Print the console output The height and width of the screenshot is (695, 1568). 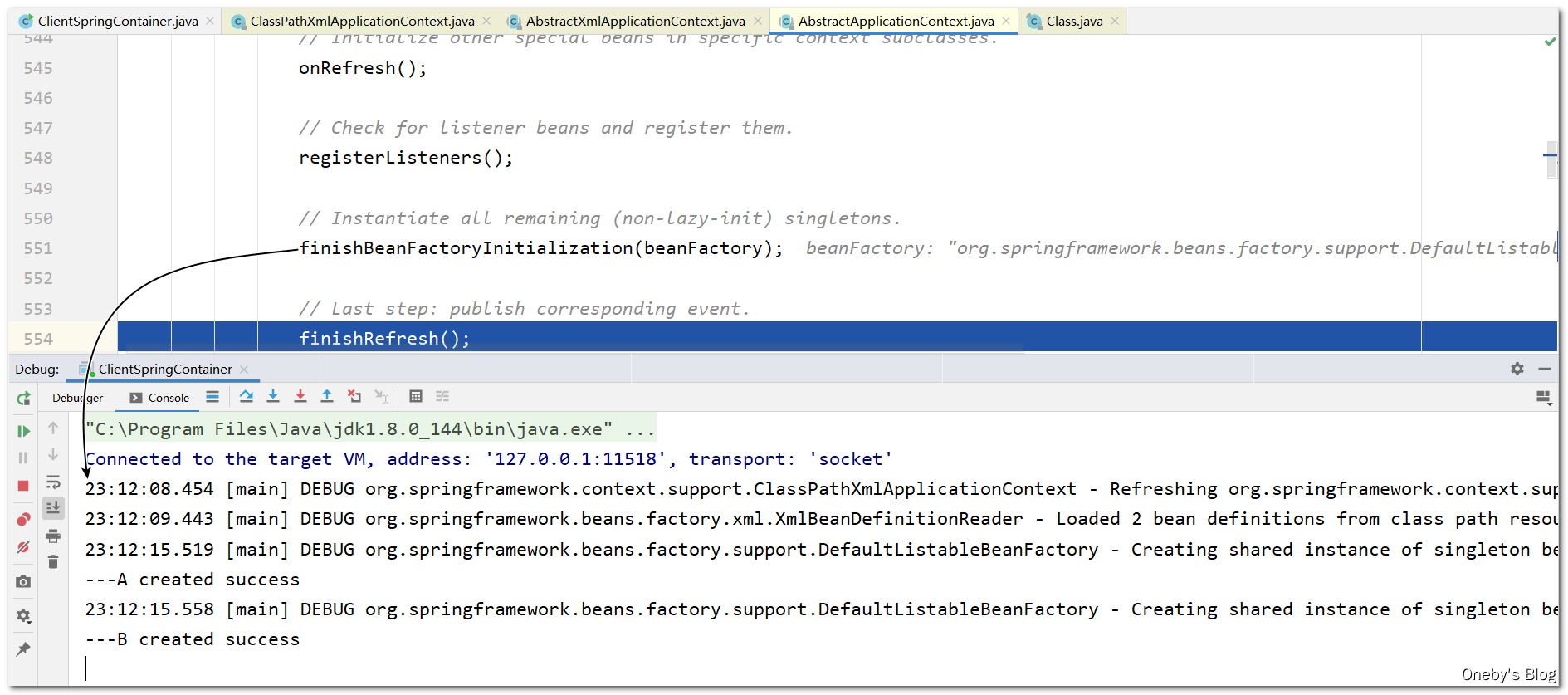point(53,536)
